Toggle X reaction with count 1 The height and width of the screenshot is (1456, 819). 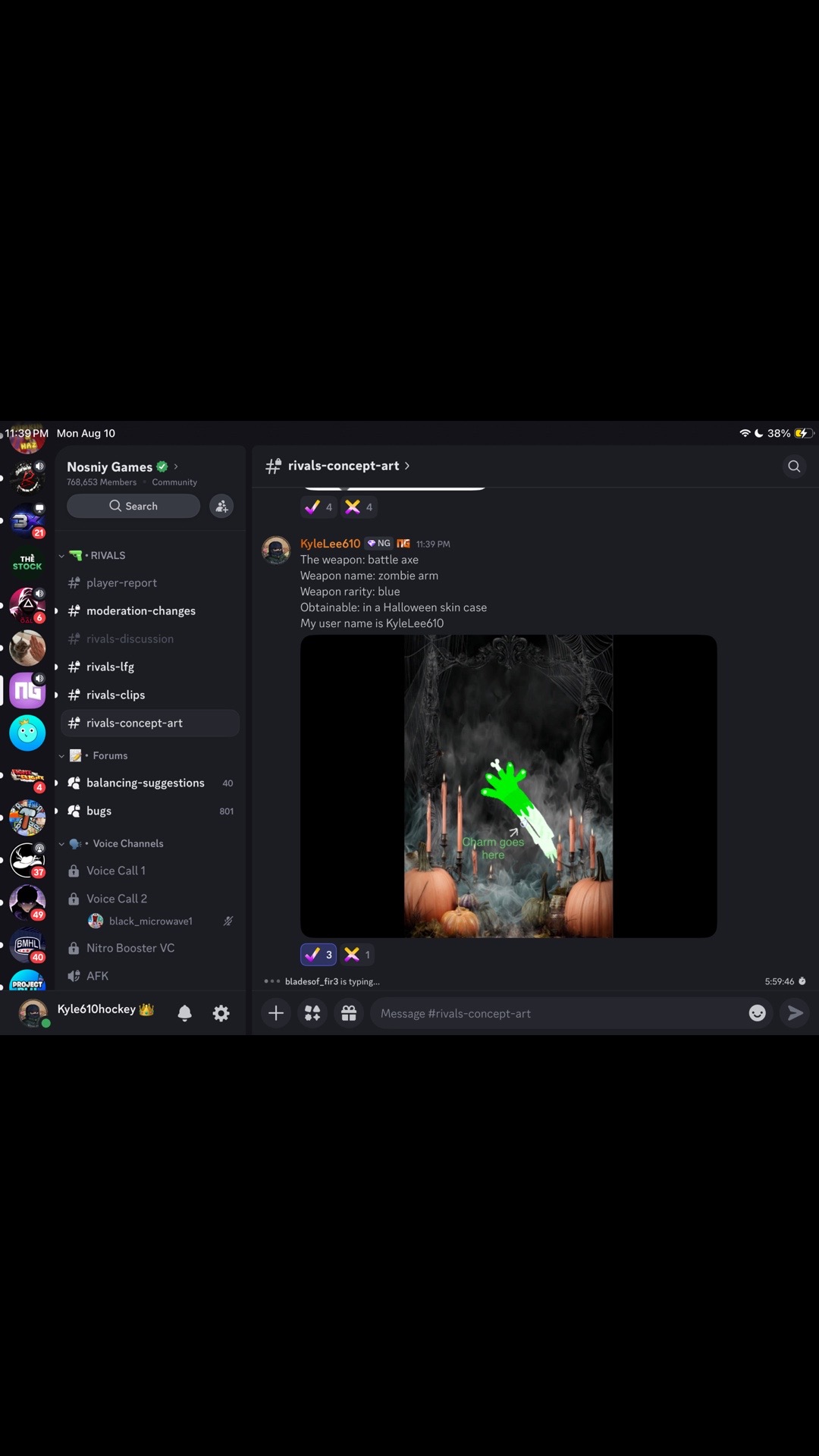[356, 955]
